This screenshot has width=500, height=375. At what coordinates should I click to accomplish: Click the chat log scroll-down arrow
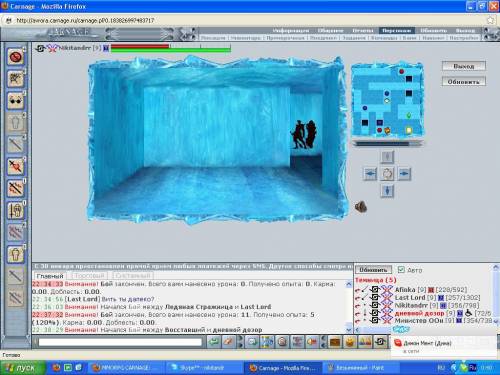click(x=349, y=330)
